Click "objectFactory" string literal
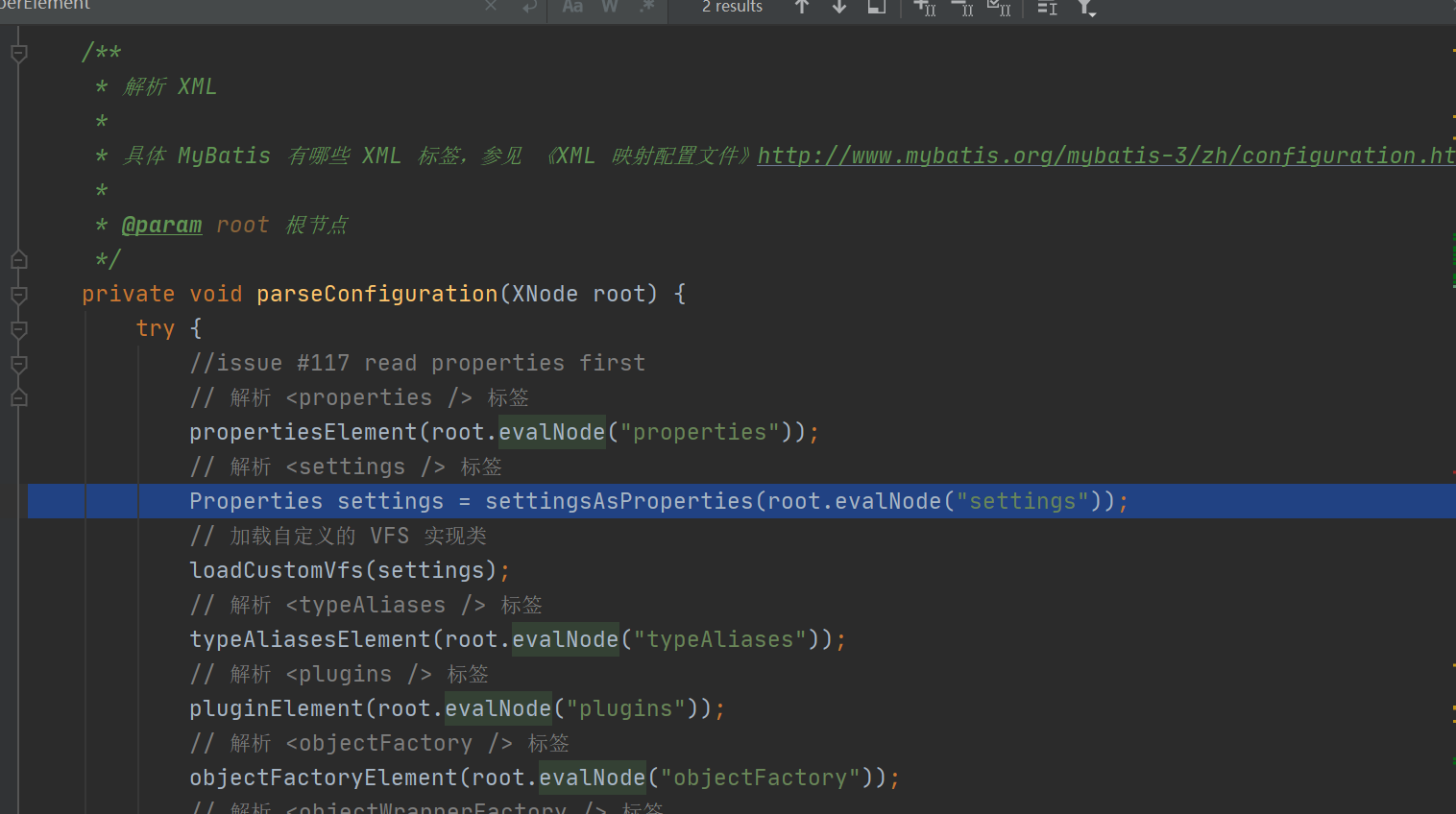 pos(760,778)
